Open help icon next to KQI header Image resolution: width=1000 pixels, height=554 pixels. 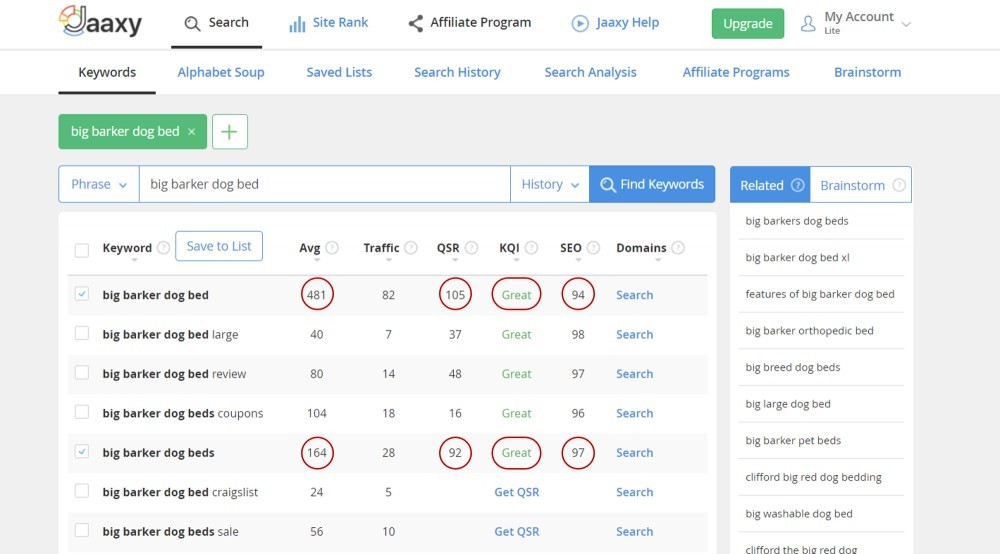coord(531,247)
